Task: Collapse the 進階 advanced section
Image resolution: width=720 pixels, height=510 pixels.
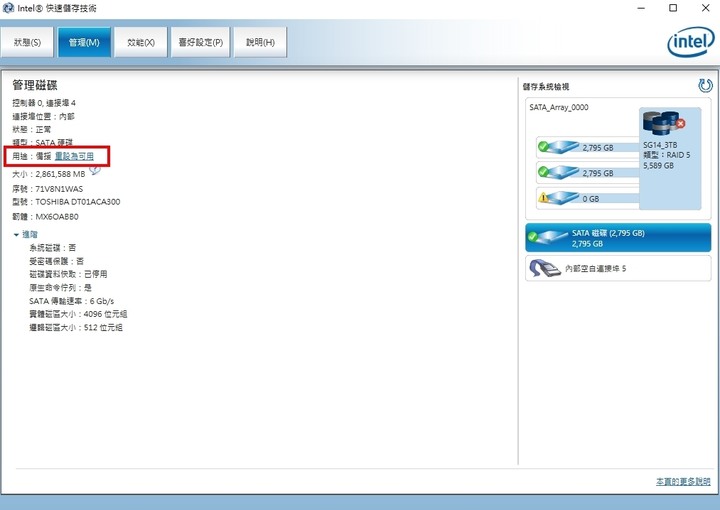Action: click(26, 235)
